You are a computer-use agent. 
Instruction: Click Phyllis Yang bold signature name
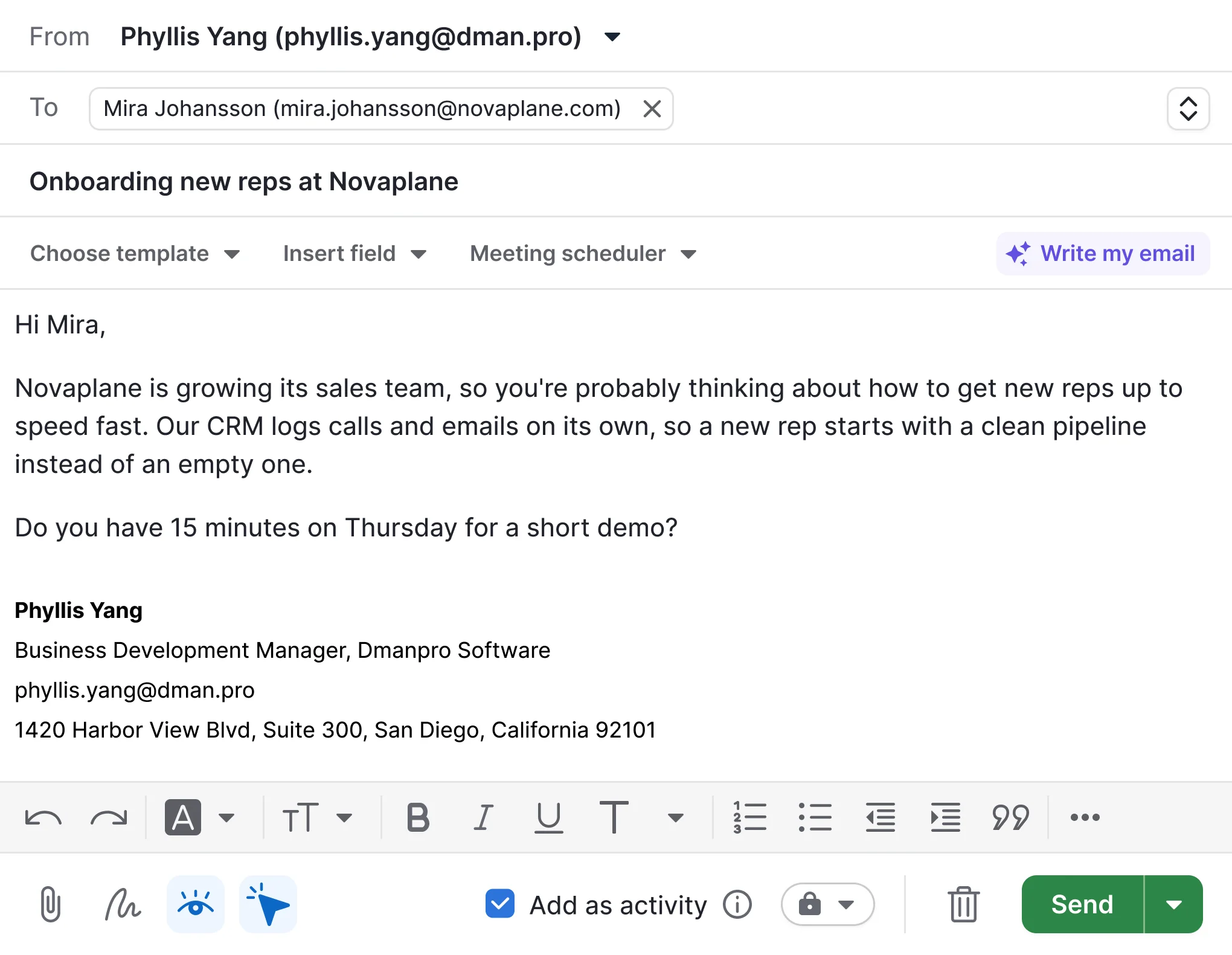coord(79,610)
